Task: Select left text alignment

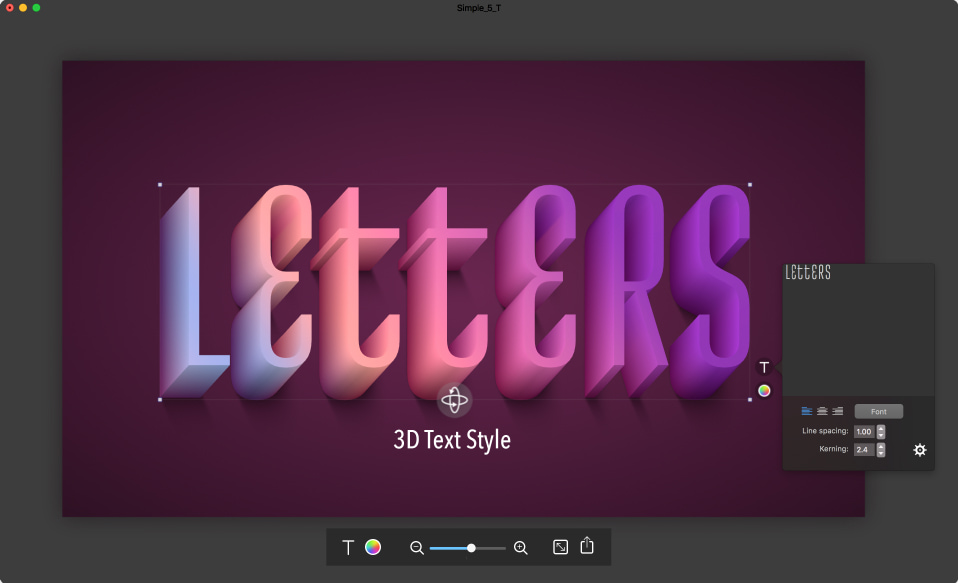Action: [806, 411]
